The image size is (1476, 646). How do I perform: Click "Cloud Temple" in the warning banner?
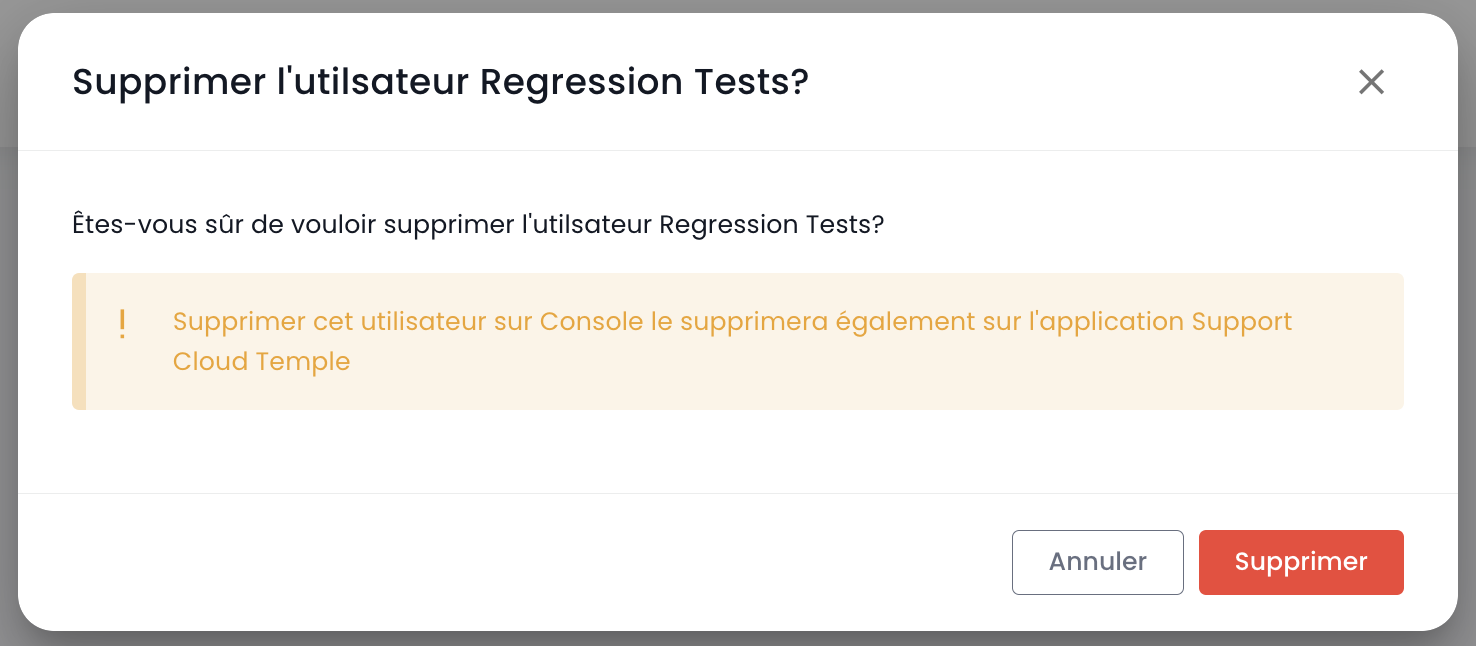coord(261,361)
